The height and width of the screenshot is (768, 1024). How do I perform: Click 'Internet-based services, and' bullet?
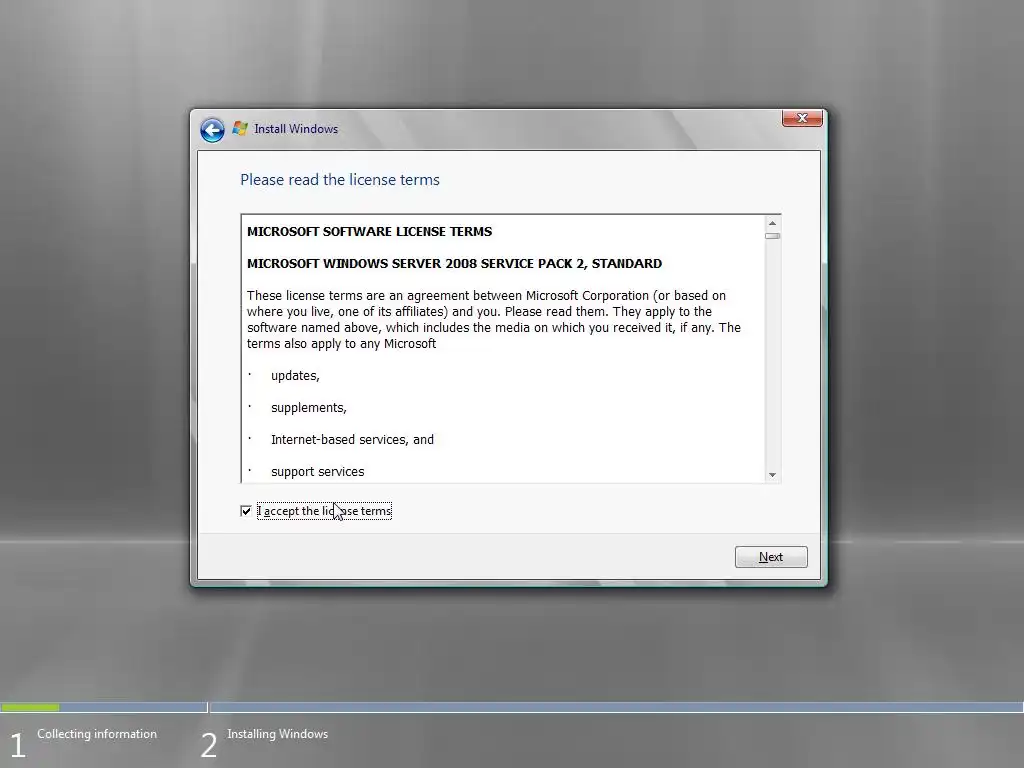click(353, 440)
